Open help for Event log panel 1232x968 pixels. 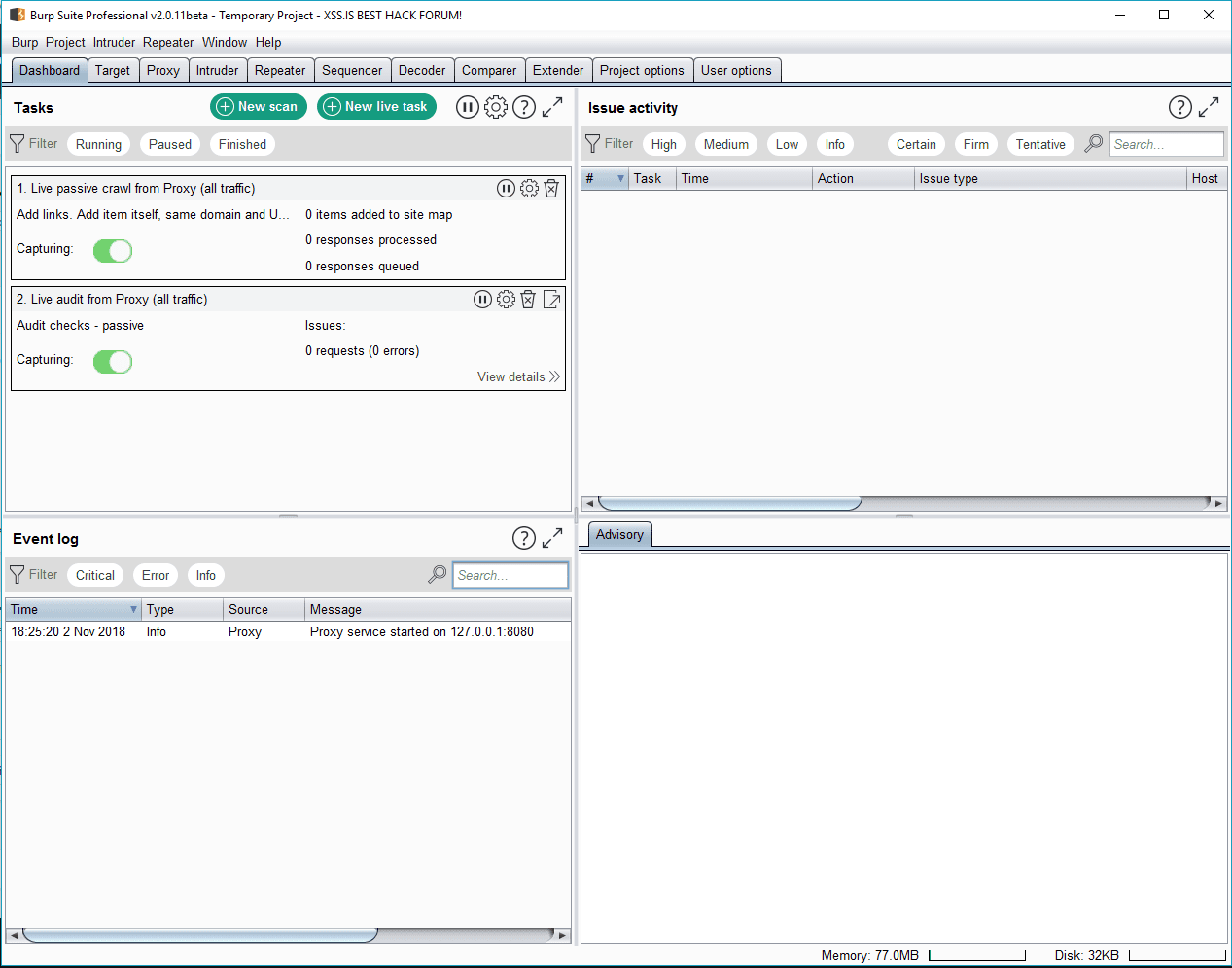click(x=524, y=538)
